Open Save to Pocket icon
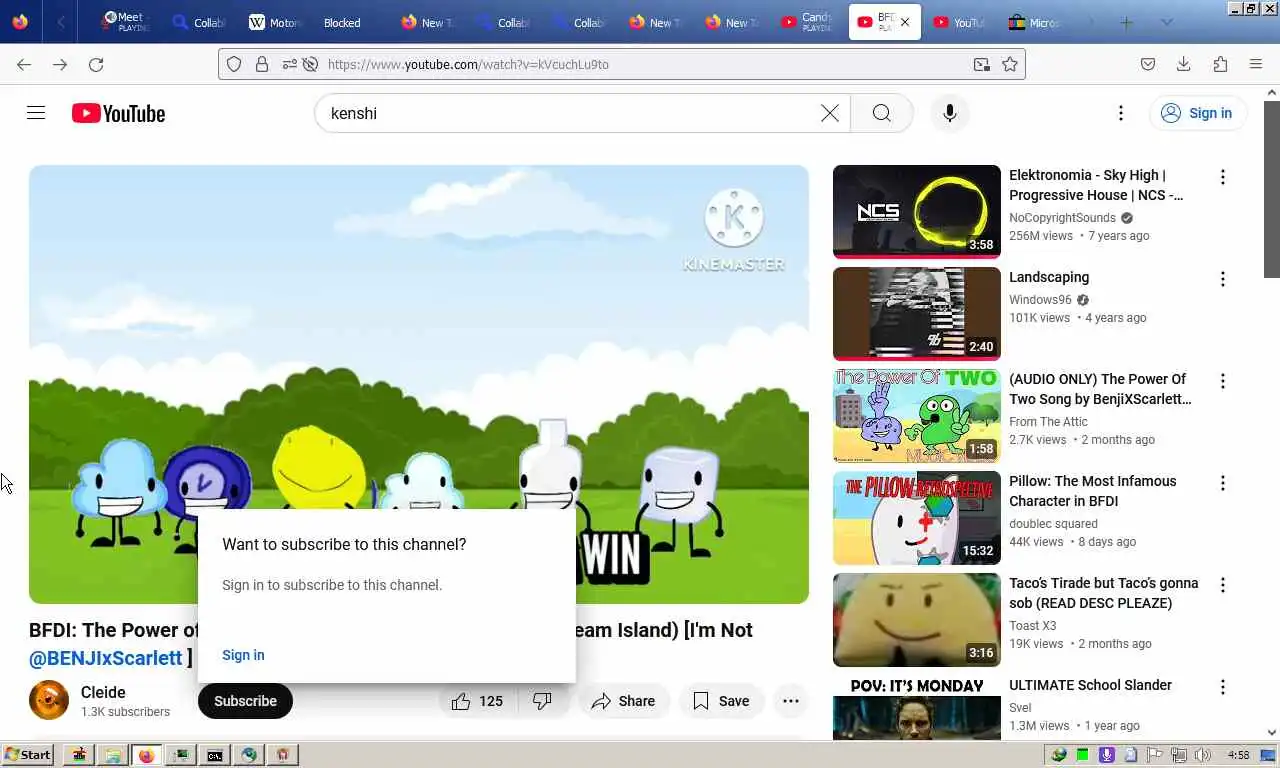The image size is (1280, 768). 1148,64
